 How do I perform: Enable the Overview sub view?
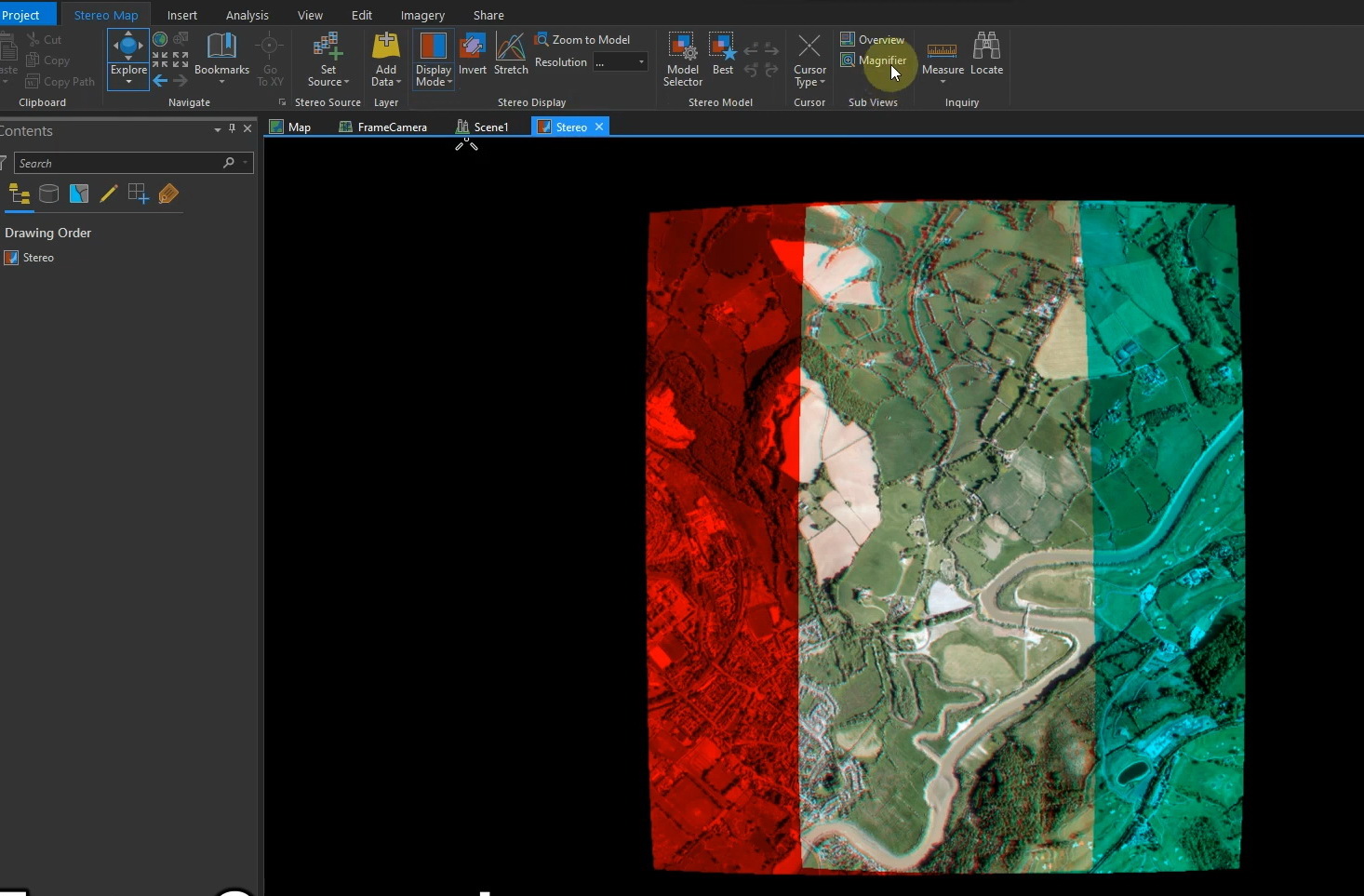point(873,39)
